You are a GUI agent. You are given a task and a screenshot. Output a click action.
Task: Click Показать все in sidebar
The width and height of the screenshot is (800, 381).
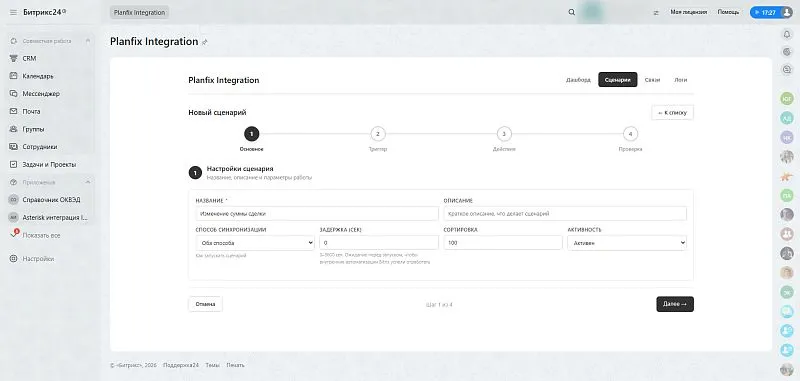click(41, 236)
